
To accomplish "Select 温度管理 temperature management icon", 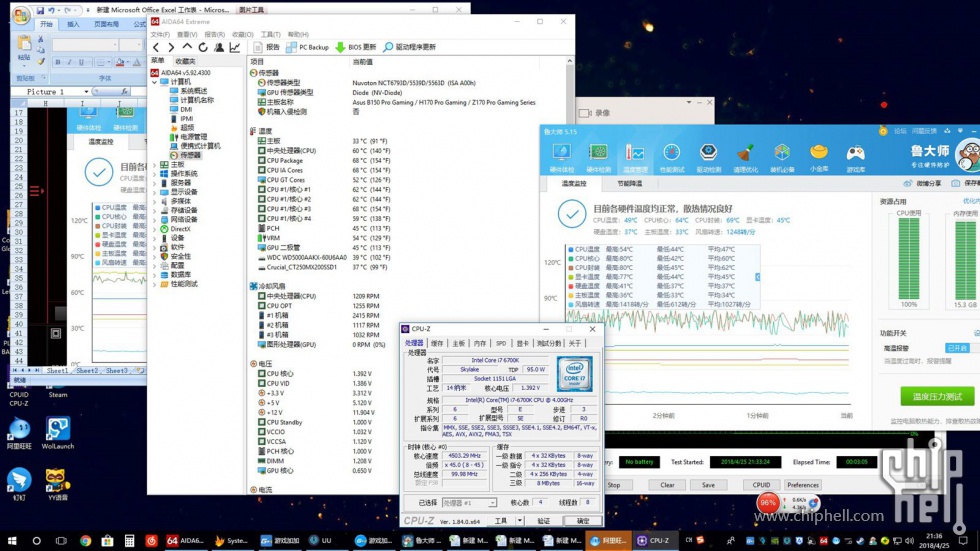I will click(635, 158).
